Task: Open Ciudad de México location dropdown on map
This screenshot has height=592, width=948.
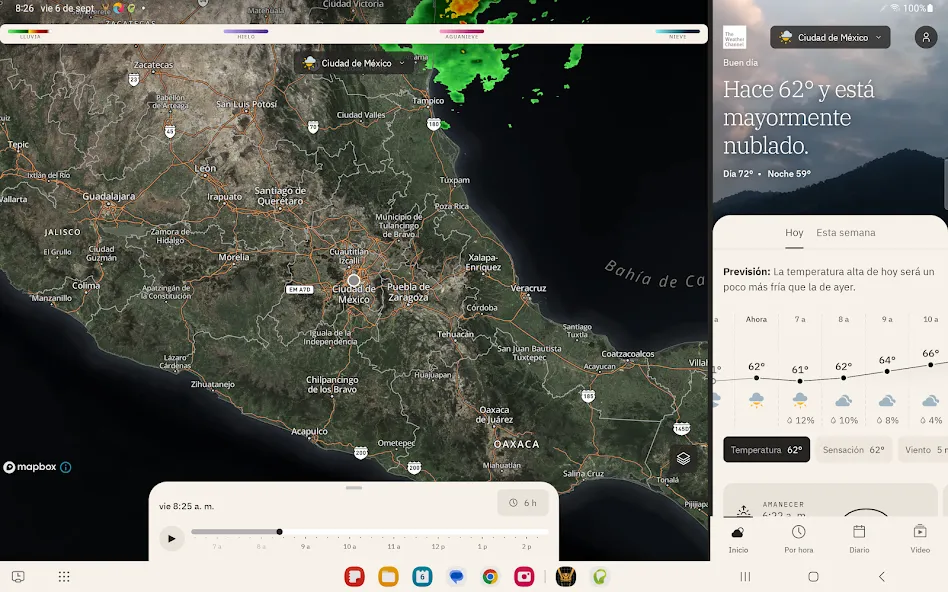Action: pos(354,63)
